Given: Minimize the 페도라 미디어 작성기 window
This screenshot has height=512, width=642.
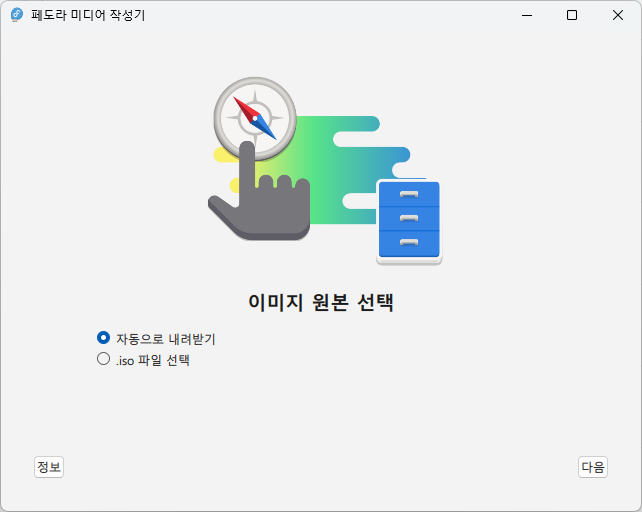Looking at the screenshot, I should pyautogui.click(x=527, y=15).
